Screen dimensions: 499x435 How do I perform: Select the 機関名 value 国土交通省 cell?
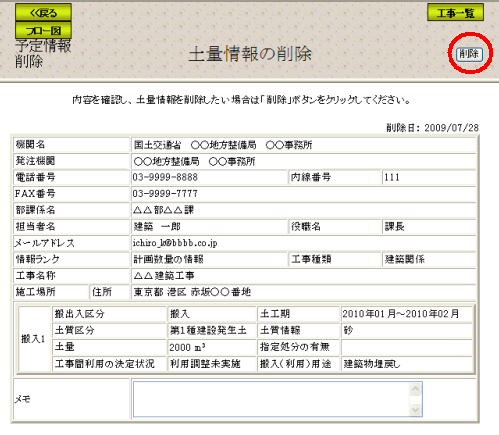303,145
